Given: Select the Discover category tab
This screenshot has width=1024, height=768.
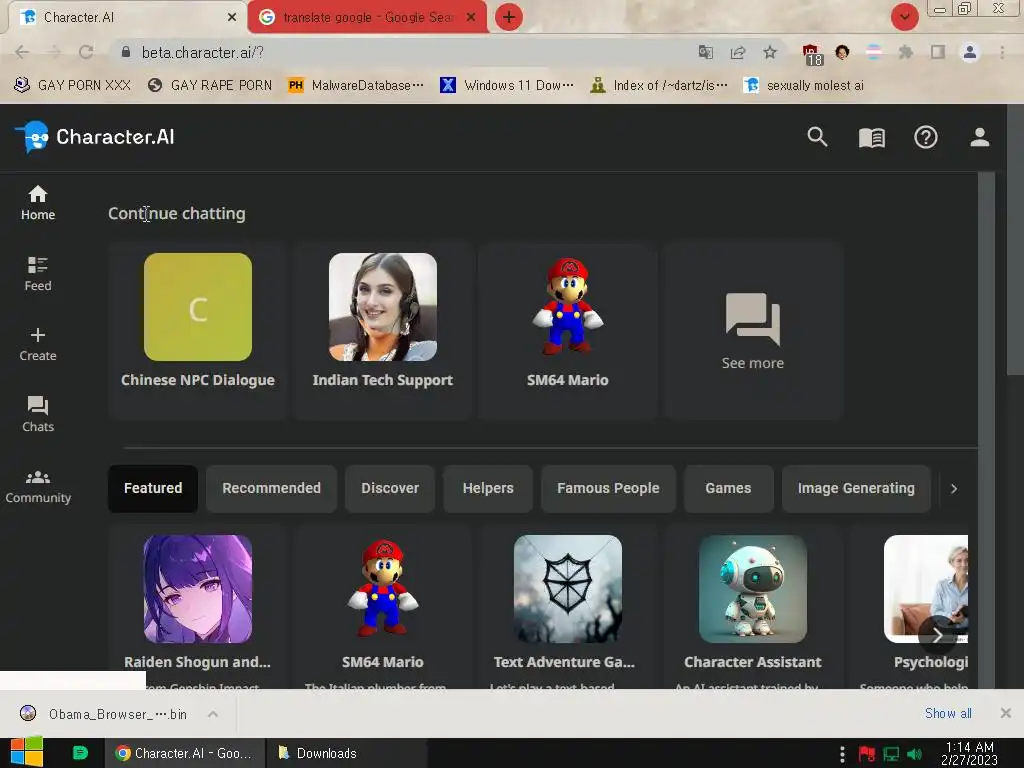Looking at the screenshot, I should click(390, 488).
